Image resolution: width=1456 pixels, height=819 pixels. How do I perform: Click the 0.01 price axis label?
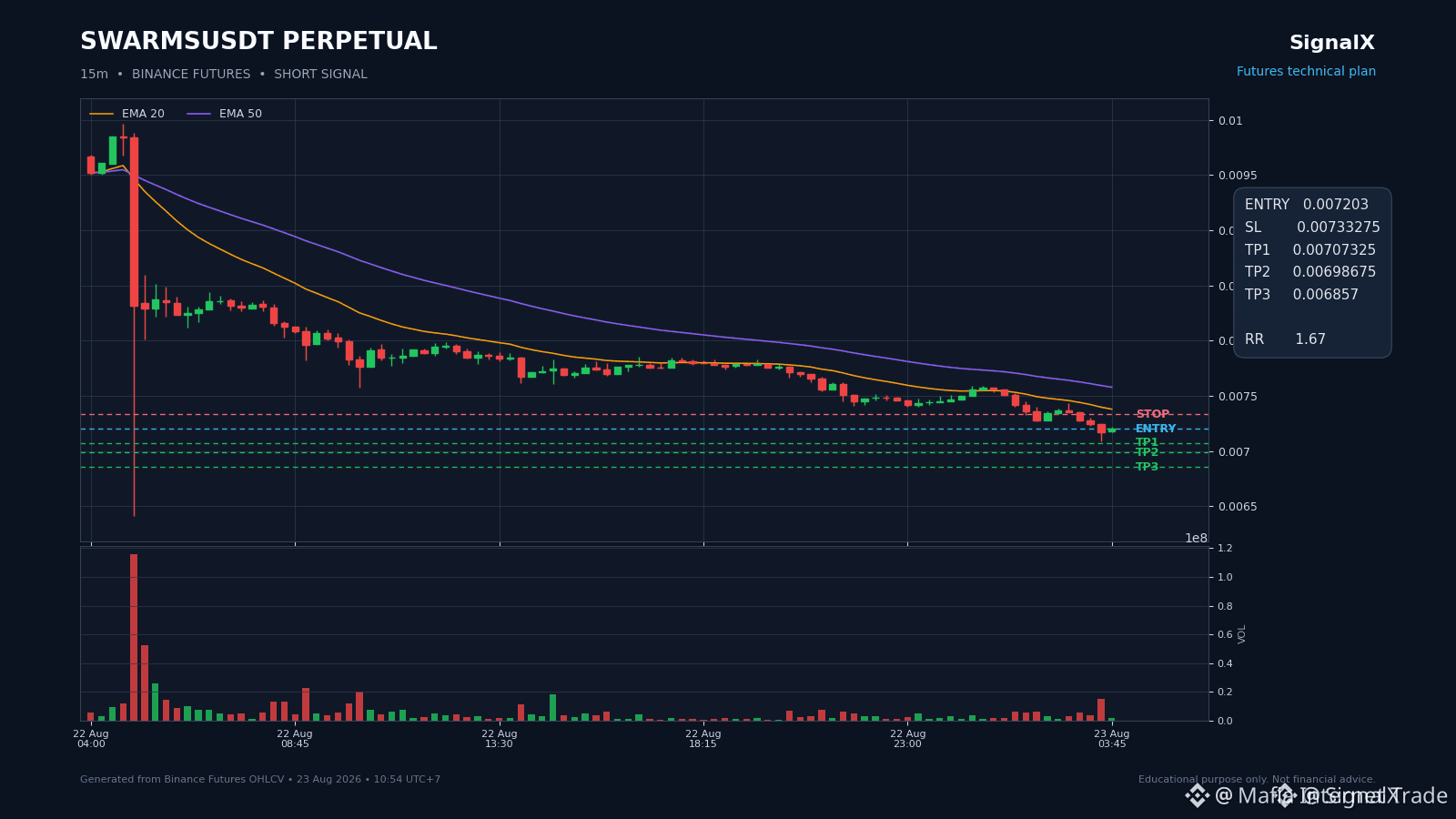[1230, 121]
